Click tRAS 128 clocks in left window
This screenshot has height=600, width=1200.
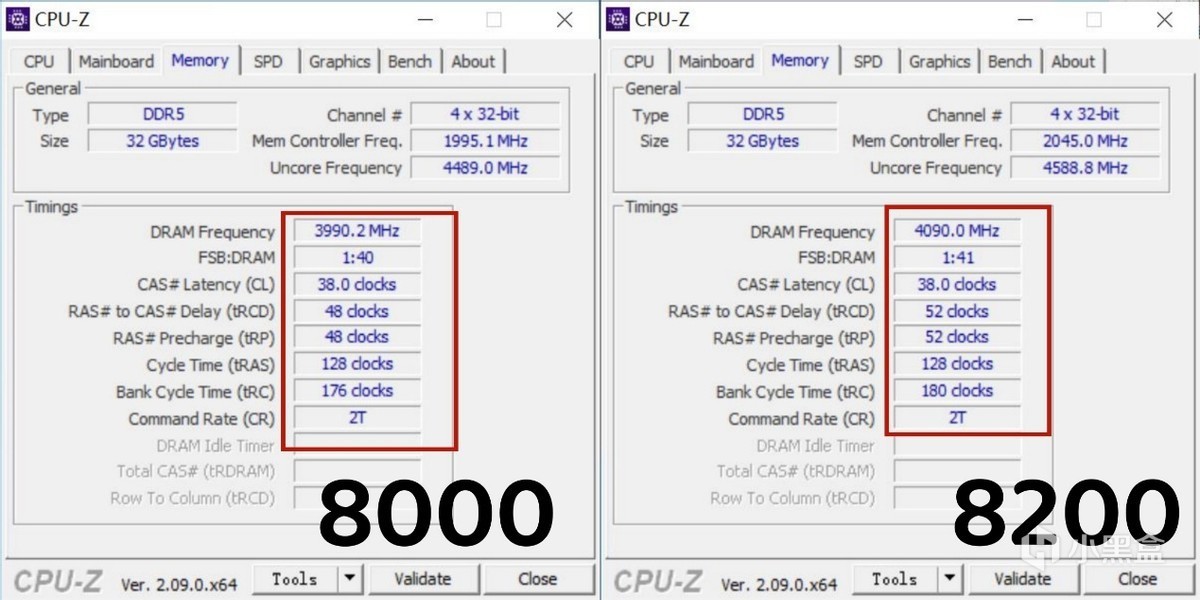[357, 364]
